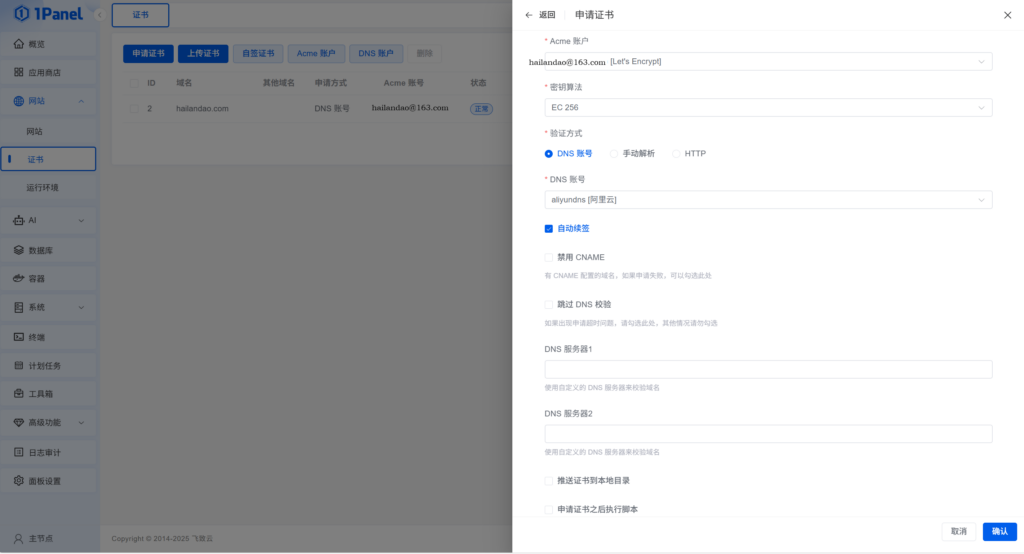Open the 数据库 sidebar item
This screenshot has width=1024, height=554.
(x=48, y=250)
